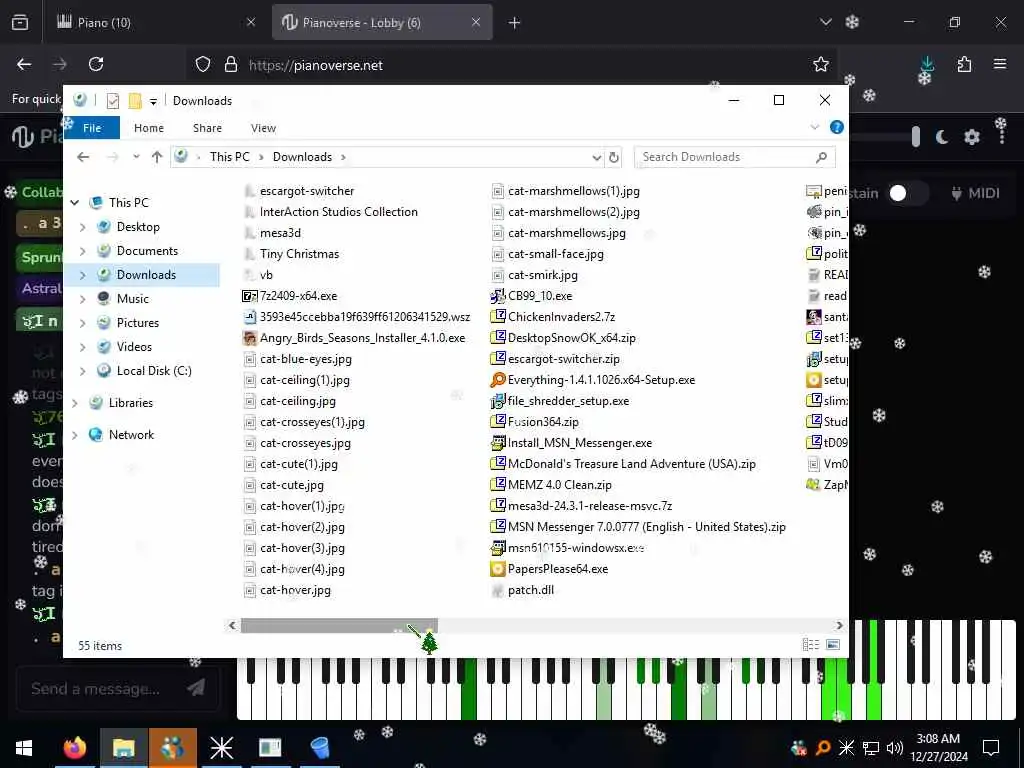This screenshot has width=1024, height=768.
Task: Select the escargot-switcher folder icon
Action: coord(249,191)
